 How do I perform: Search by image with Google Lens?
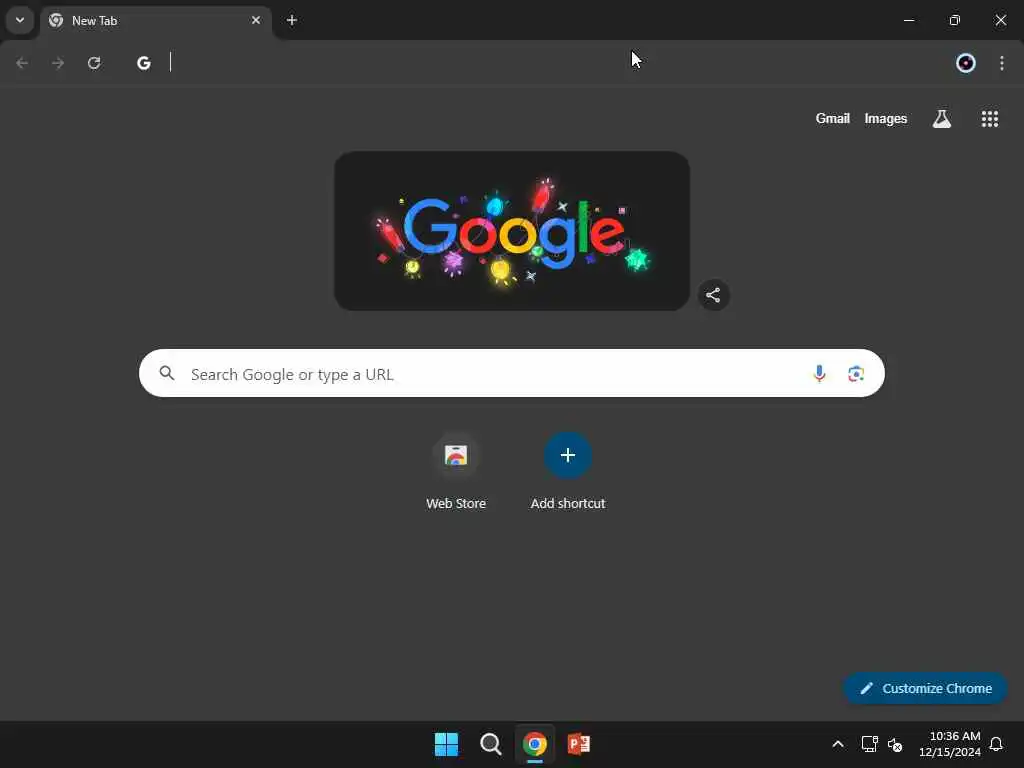[x=856, y=373]
